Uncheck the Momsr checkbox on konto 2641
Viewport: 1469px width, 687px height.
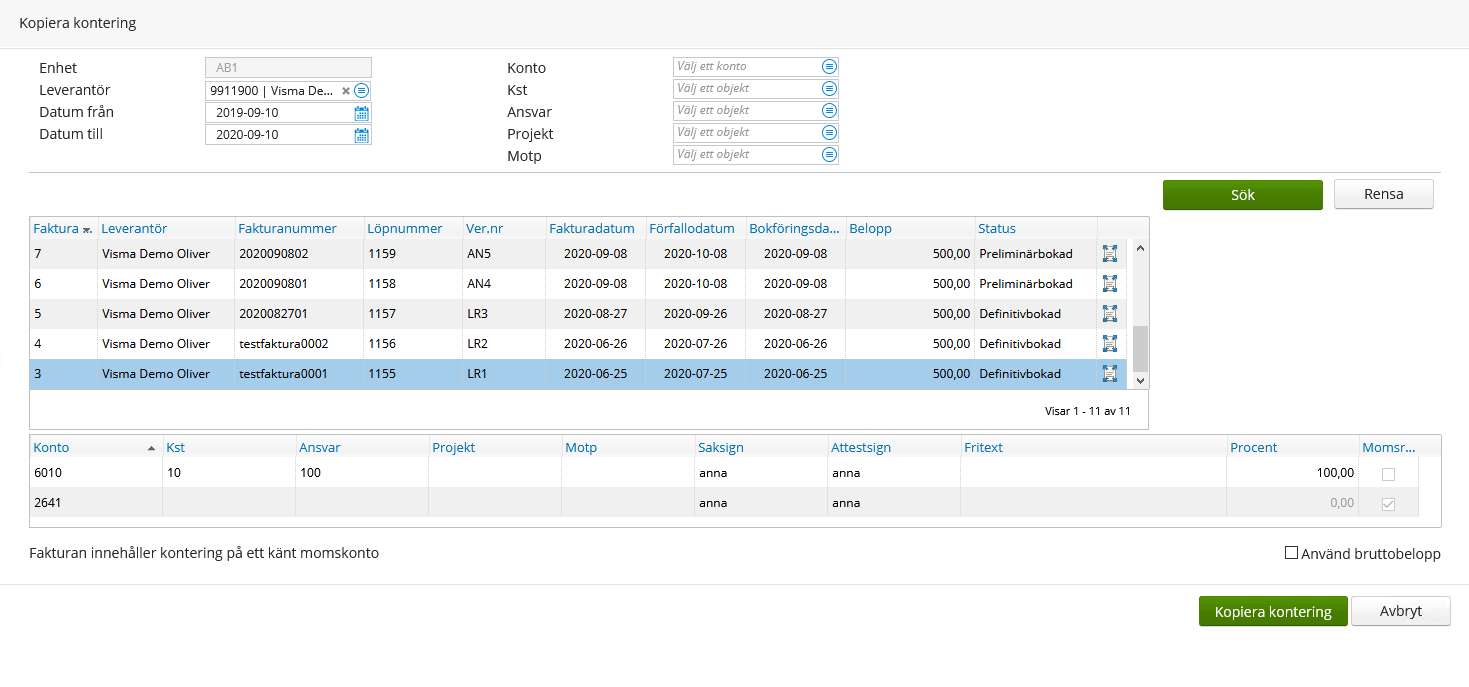pos(1388,503)
